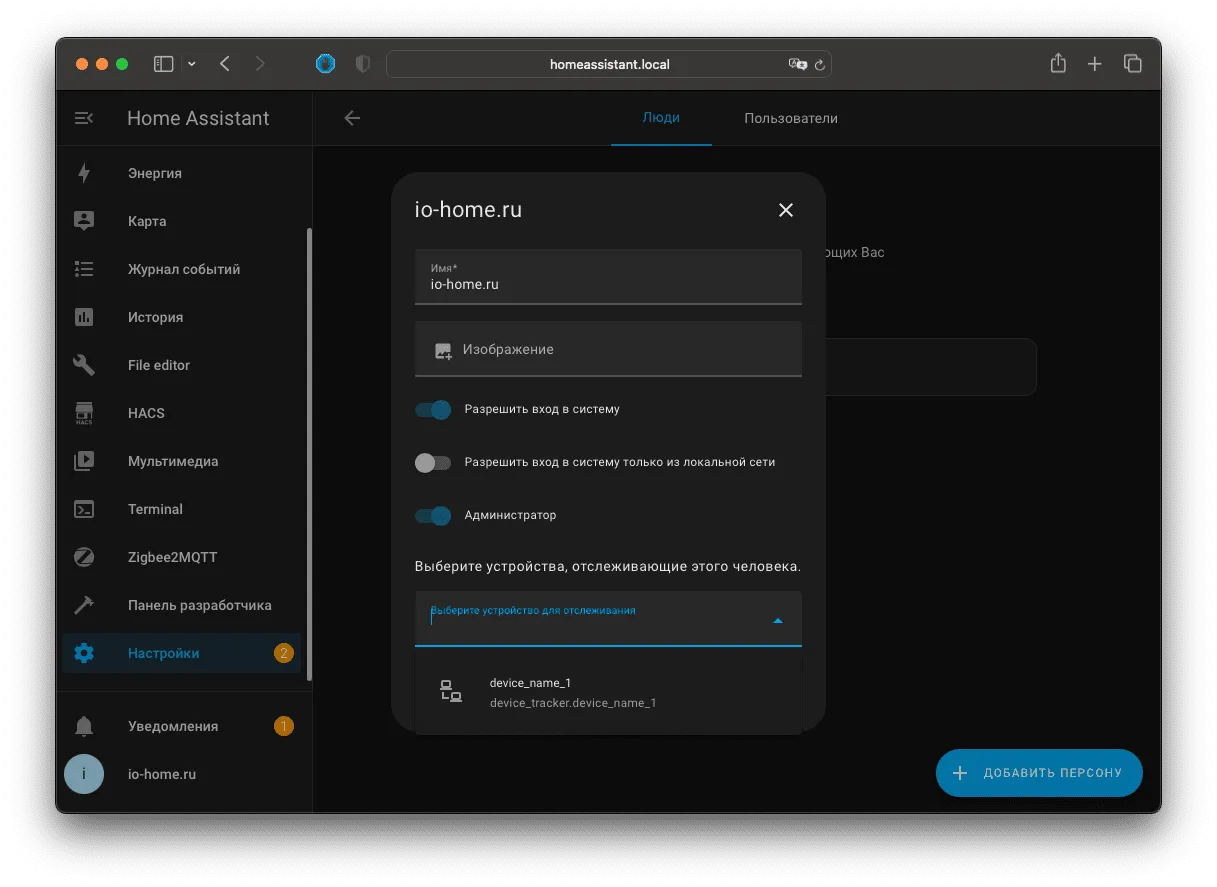Collapse the device tracking dropdown arrow
This screenshot has width=1217, height=887.
pos(778,621)
